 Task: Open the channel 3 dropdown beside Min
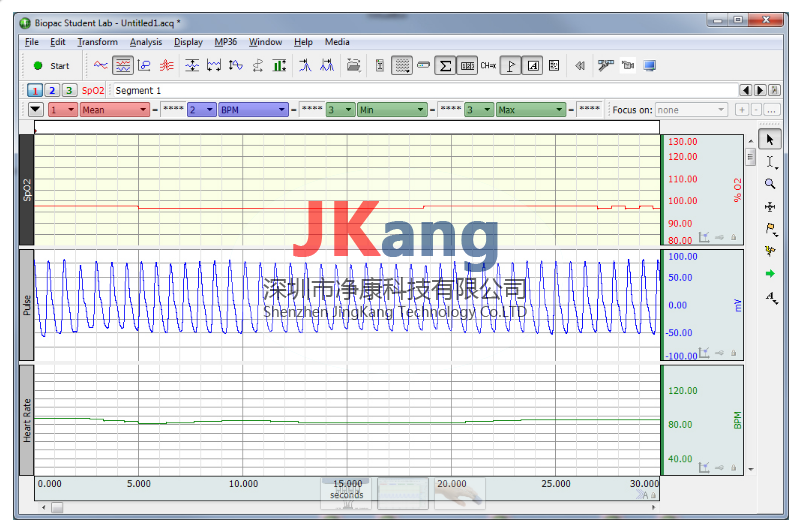click(340, 110)
